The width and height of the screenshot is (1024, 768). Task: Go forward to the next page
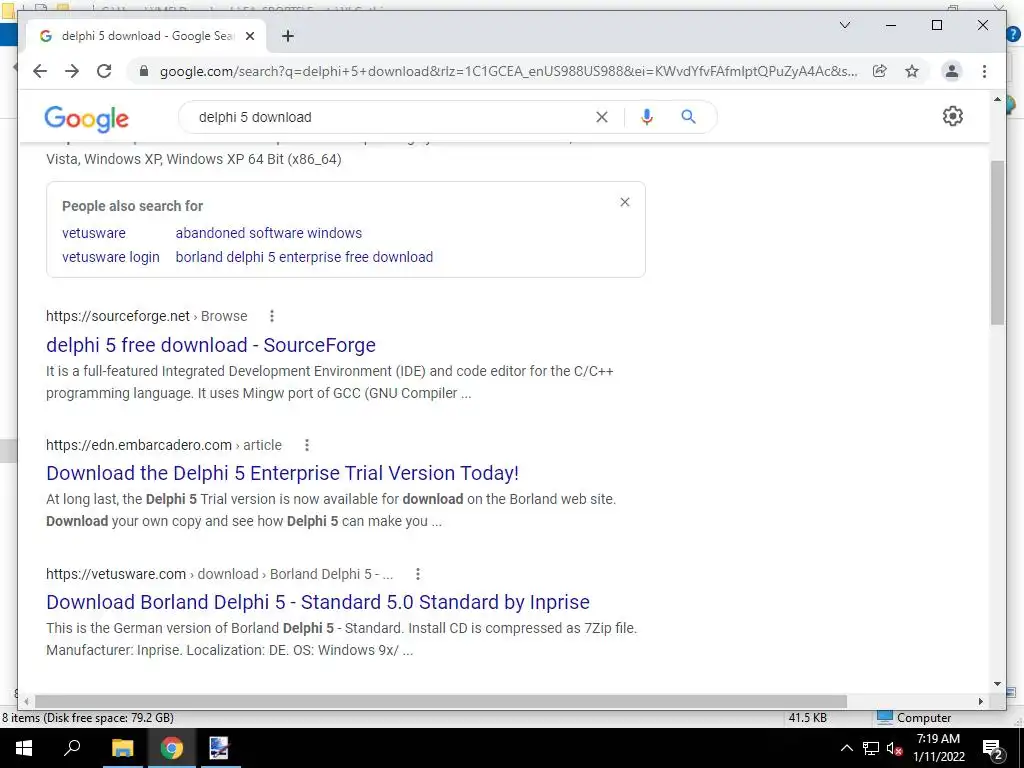pyautogui.click(x=72, y=71)
